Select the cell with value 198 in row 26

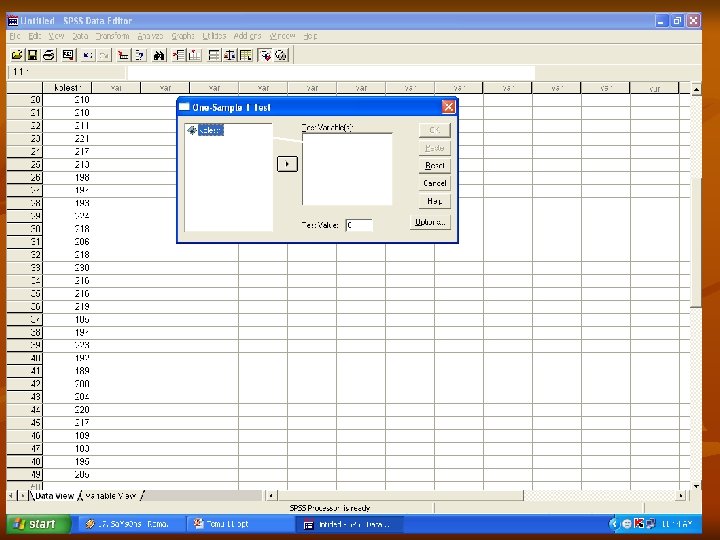pyautogui.click(x=67, y=178)
